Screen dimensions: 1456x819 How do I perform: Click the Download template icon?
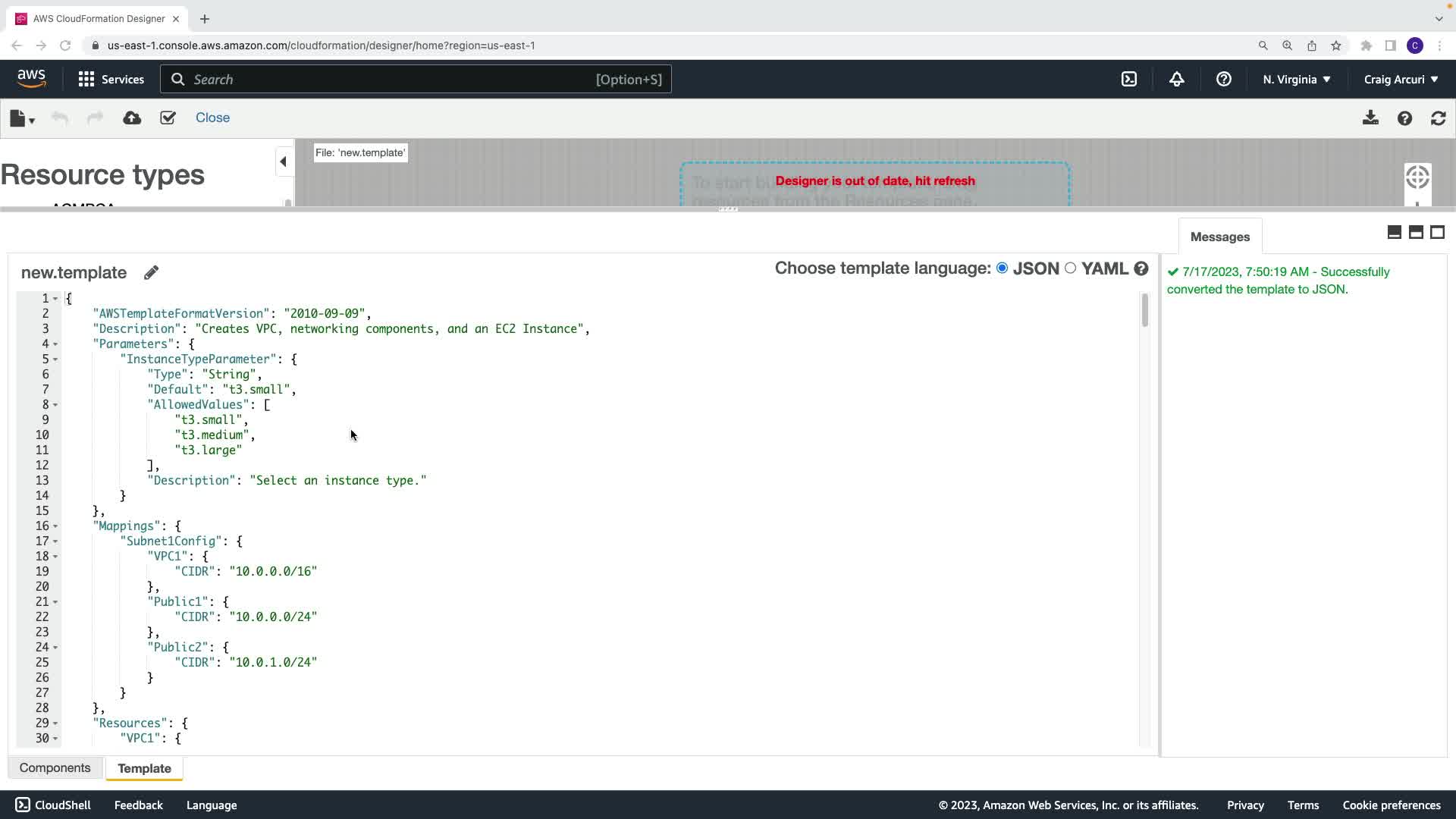point(1370,118)
